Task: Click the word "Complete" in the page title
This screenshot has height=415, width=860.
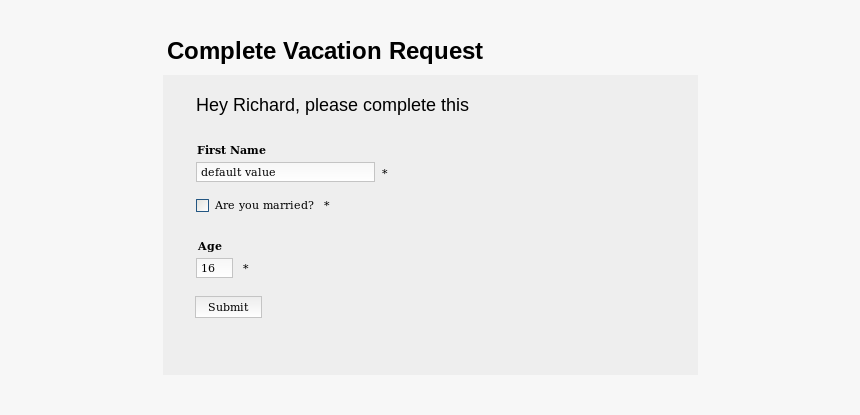Action: pos(221,51)
